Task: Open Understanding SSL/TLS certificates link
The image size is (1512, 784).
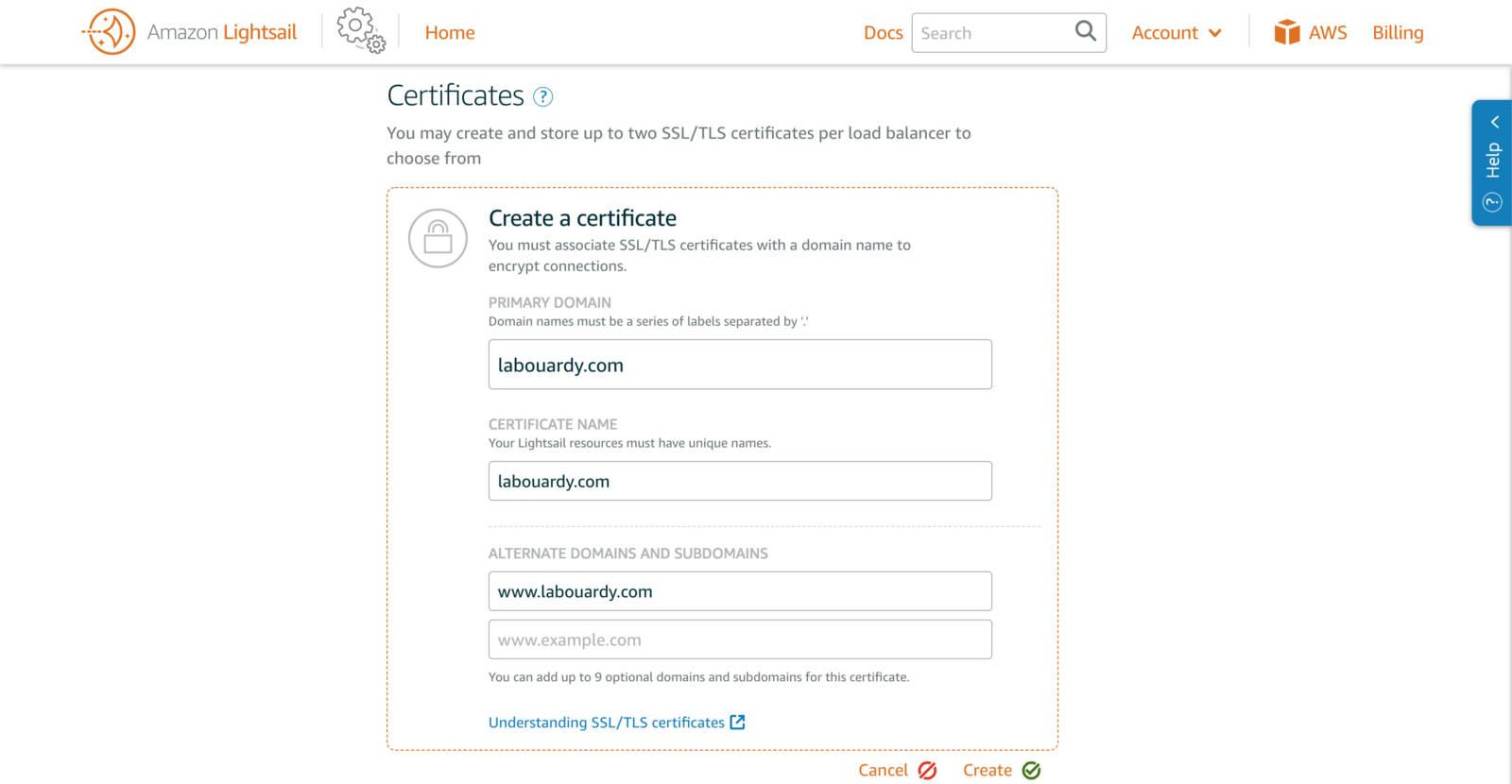Action: (606, 723)
